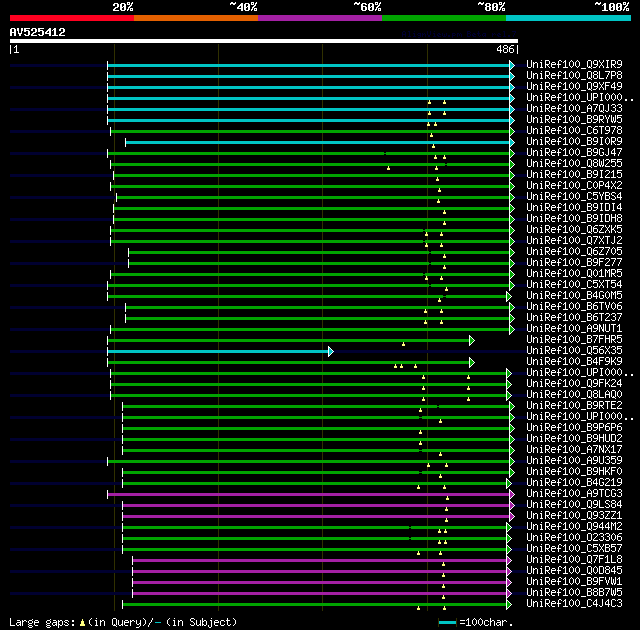Click the UniRef100_B9RYW5 label

574,120
